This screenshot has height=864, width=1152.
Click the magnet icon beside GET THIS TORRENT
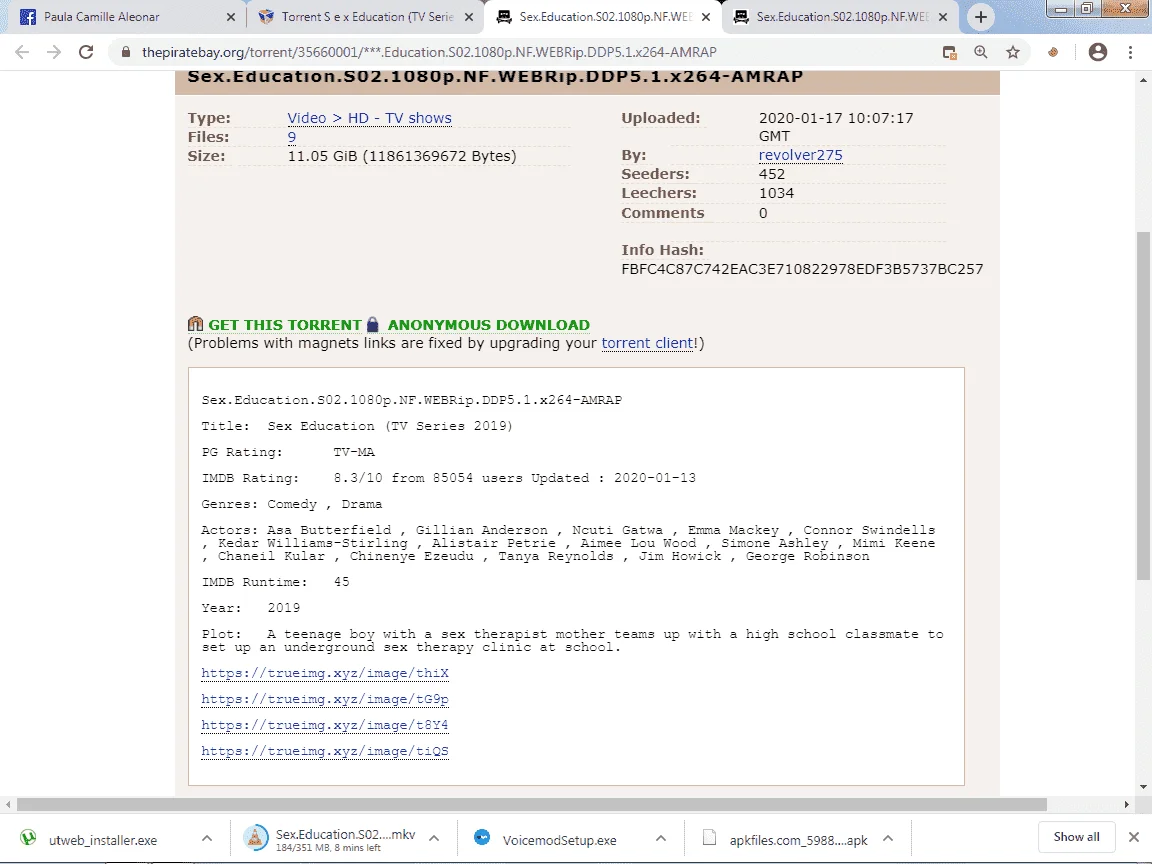pyautogui.click(x=195, y=324)
